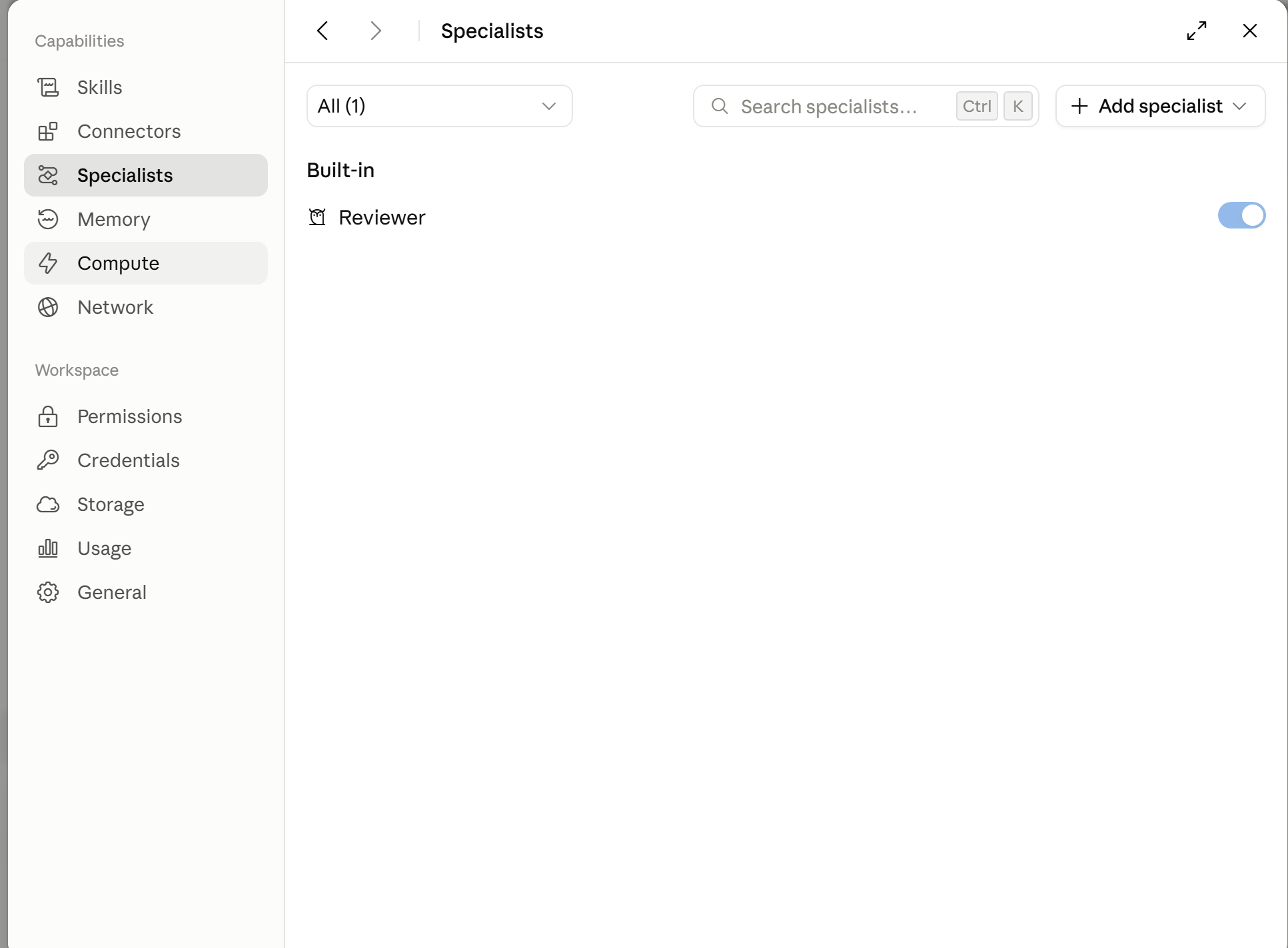Click the Skills scroll icon in sidebar
This screenshot has height=948, width=1288.
coord(48,87)
